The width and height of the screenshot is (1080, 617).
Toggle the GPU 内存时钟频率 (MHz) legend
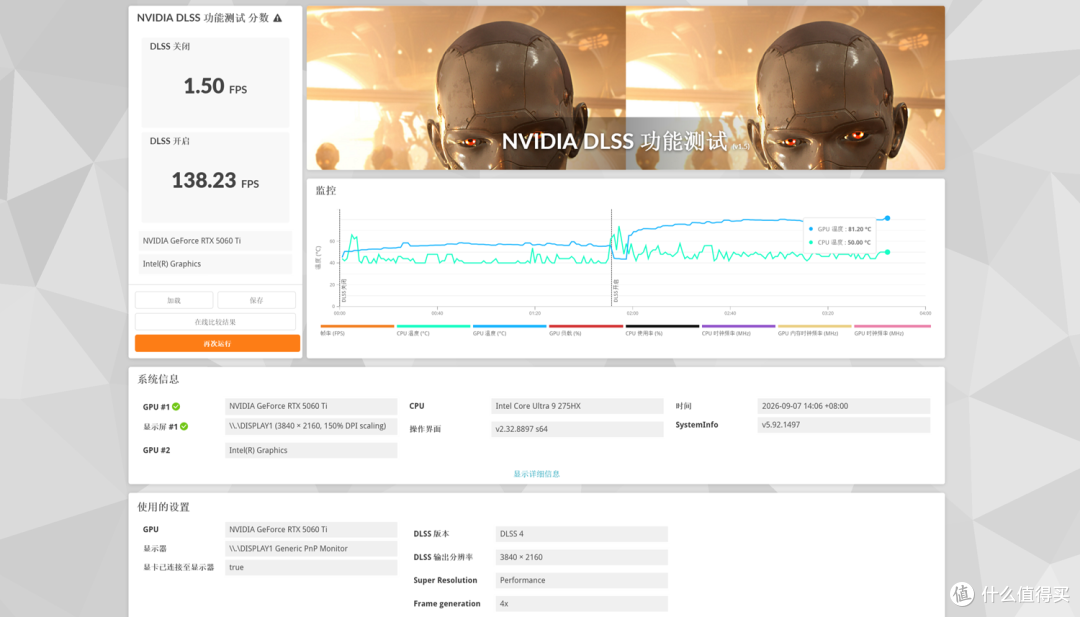(x=814, y=331)
